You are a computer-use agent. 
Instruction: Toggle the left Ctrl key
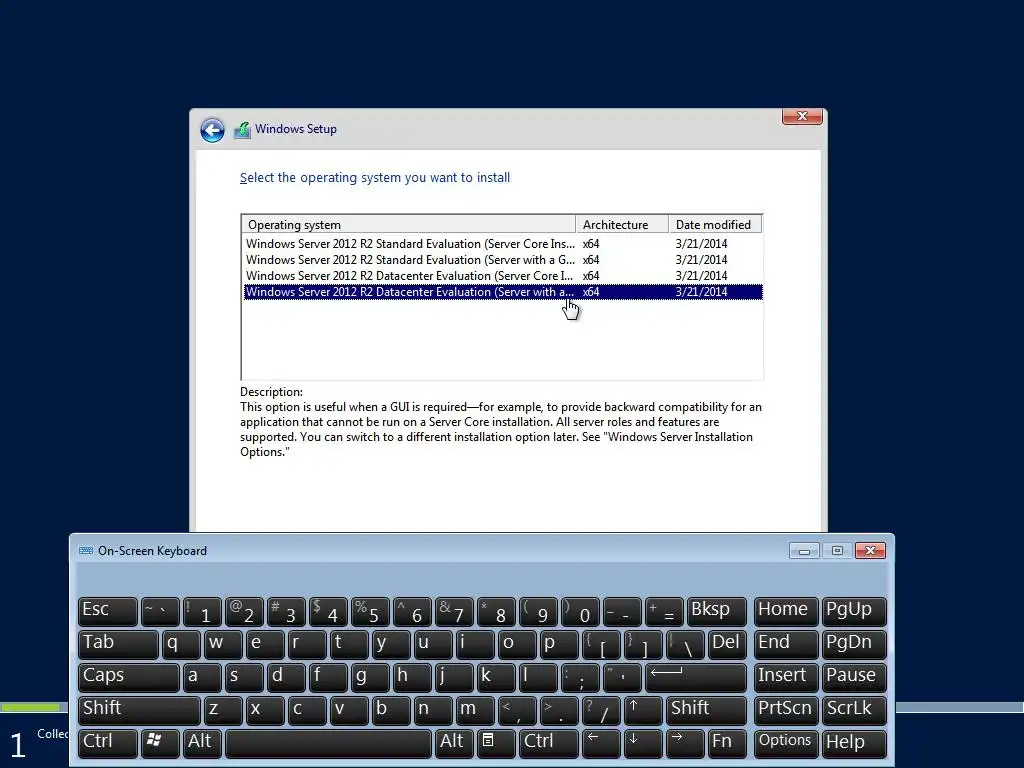coord(108,743)
